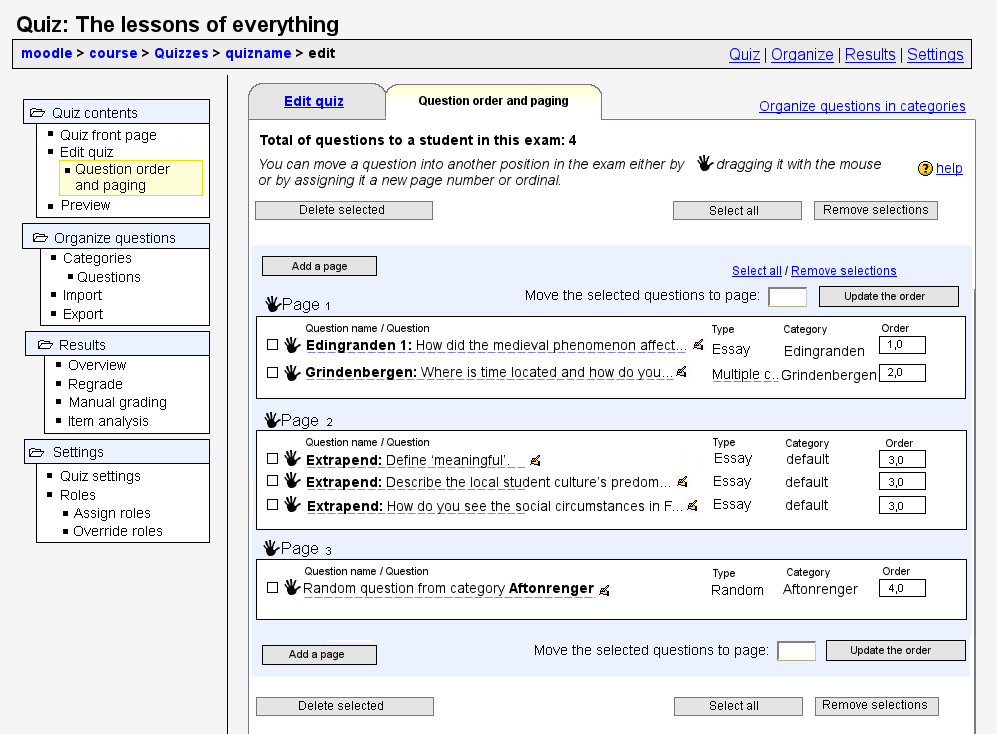Click the order field showing 4,0
Viewport: 997px width, 734px height.
click(x=905, y=588)
